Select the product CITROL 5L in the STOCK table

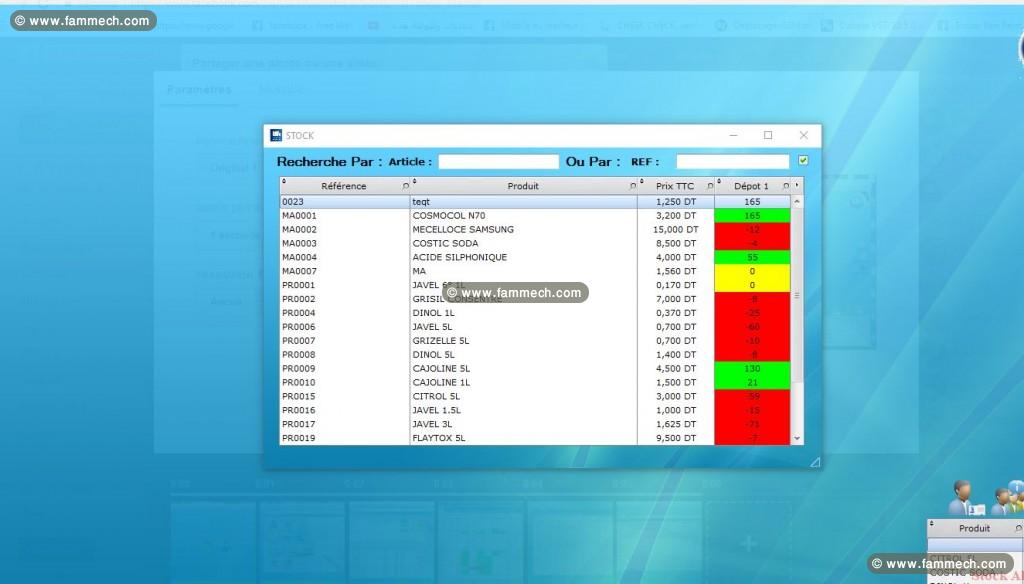[436, 397]
